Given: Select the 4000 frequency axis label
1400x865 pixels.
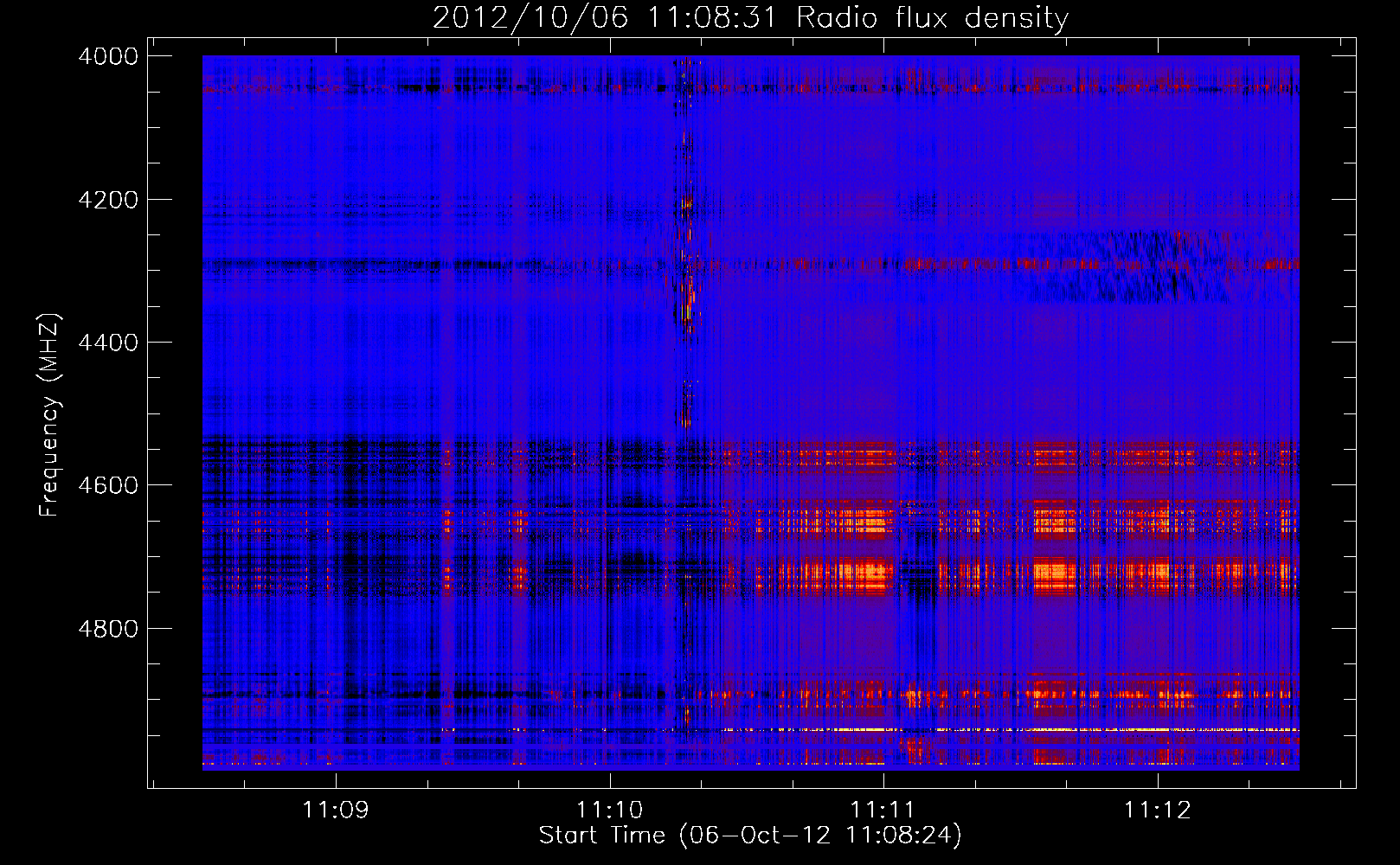Looking at the screenshot, I should click(108, 56).
